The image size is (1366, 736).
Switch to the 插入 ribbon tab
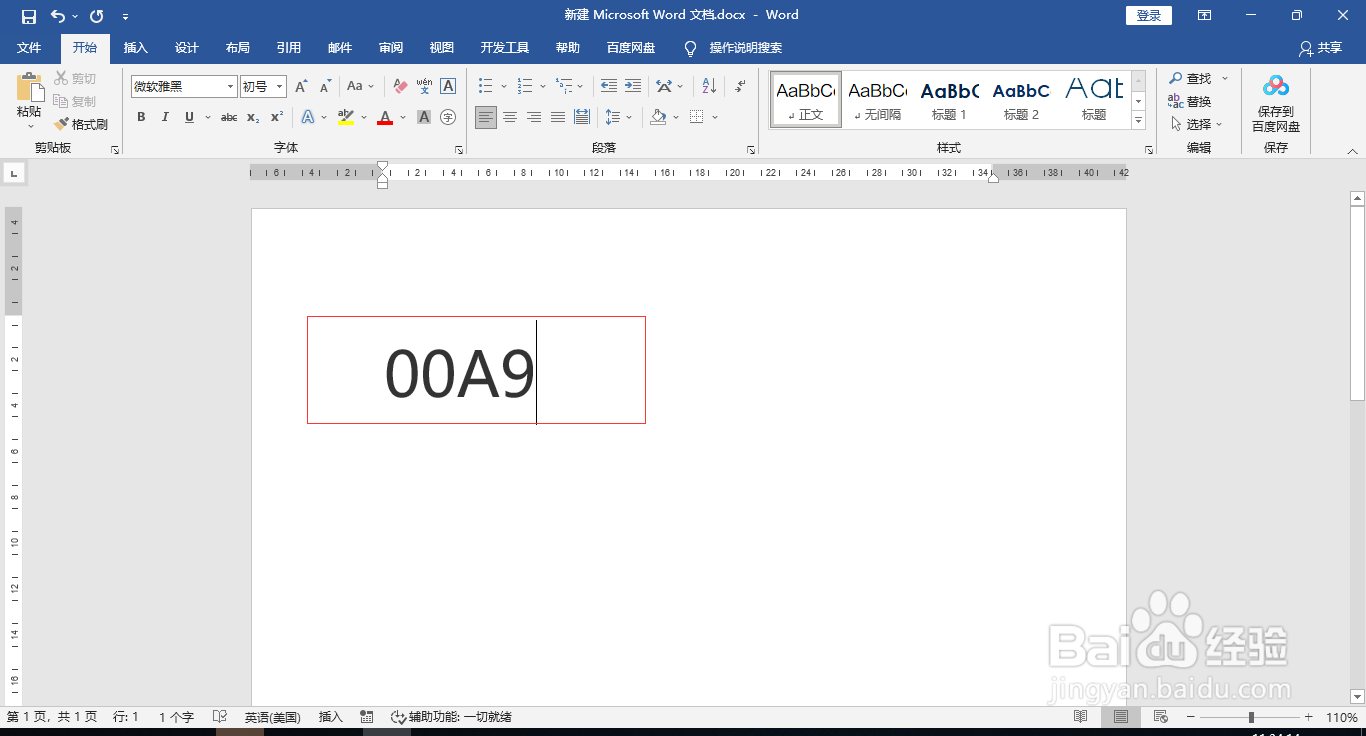click(x=135, y=47)
